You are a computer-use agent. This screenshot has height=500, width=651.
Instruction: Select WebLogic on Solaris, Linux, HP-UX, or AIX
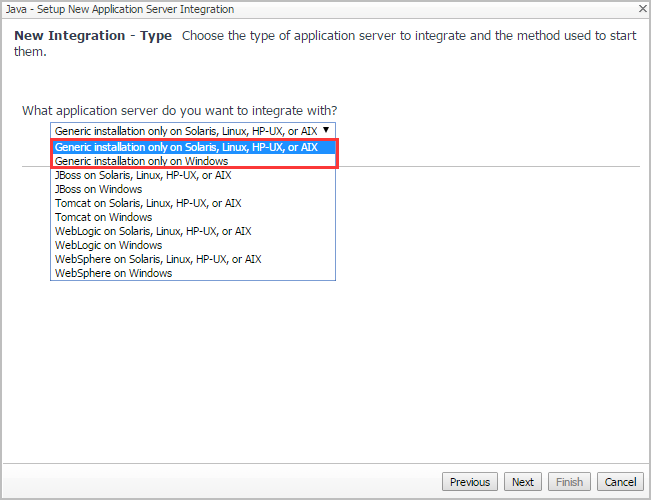click(153, 231)
